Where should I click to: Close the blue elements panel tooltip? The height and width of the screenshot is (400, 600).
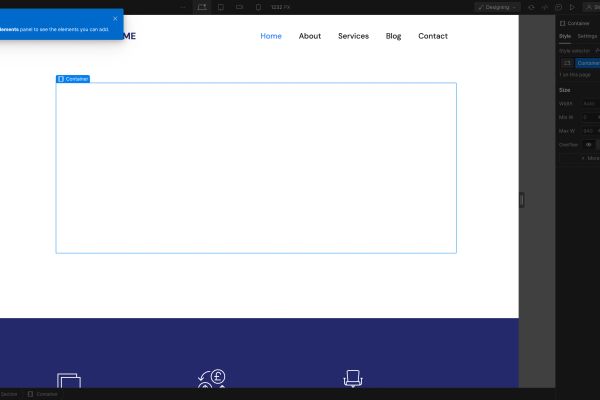(x=115, y=18)
